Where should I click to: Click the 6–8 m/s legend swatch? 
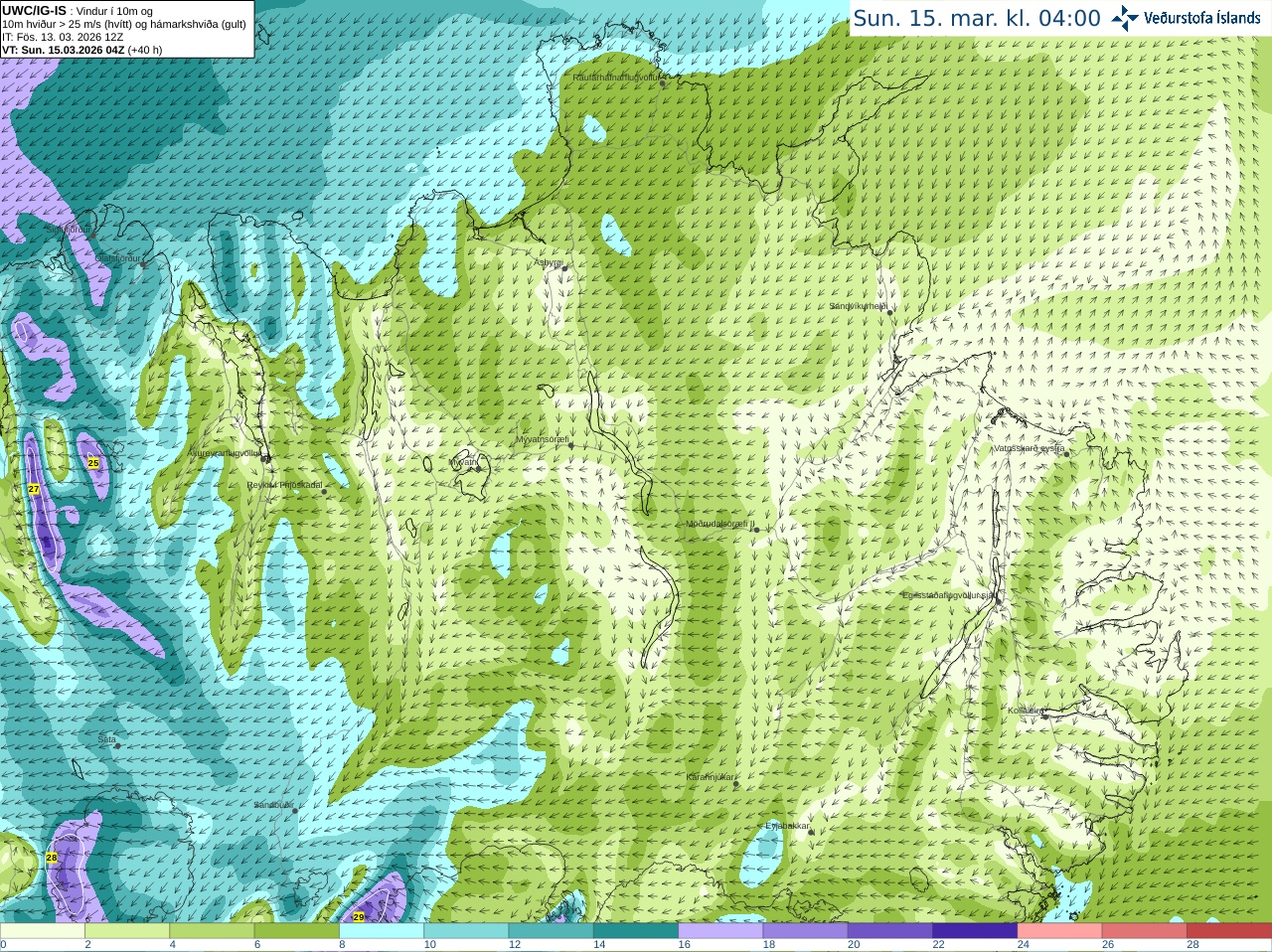(x=297, y=931)
